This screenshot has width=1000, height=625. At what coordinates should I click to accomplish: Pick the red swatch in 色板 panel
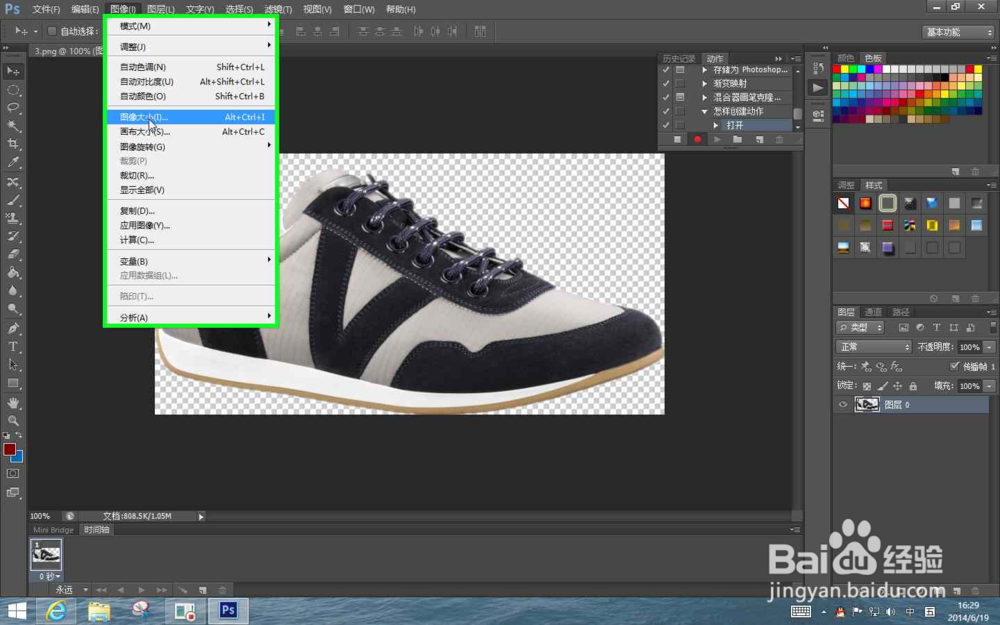point(836,69)
